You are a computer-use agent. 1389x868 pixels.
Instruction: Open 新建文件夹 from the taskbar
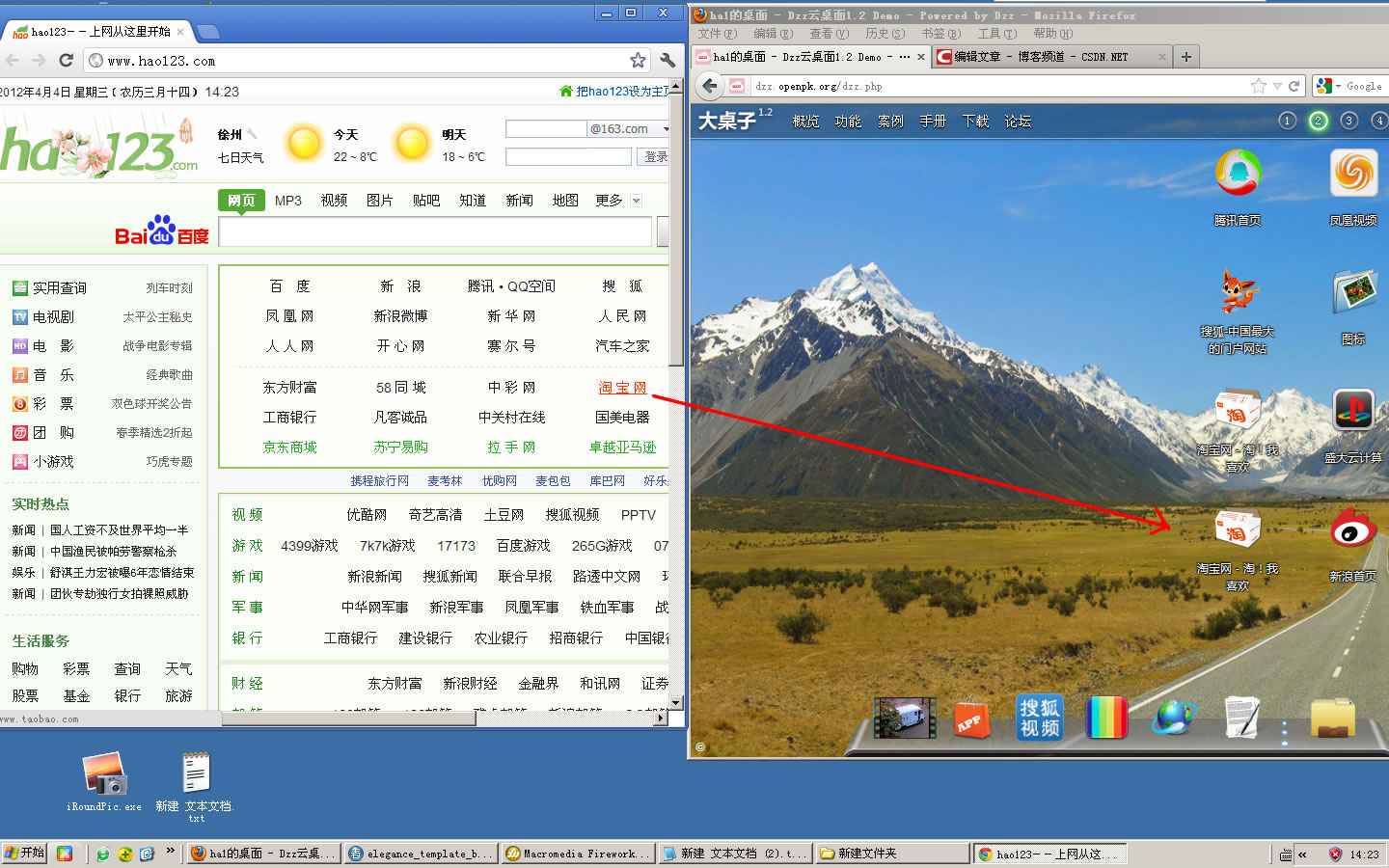(x=892, y=854)
